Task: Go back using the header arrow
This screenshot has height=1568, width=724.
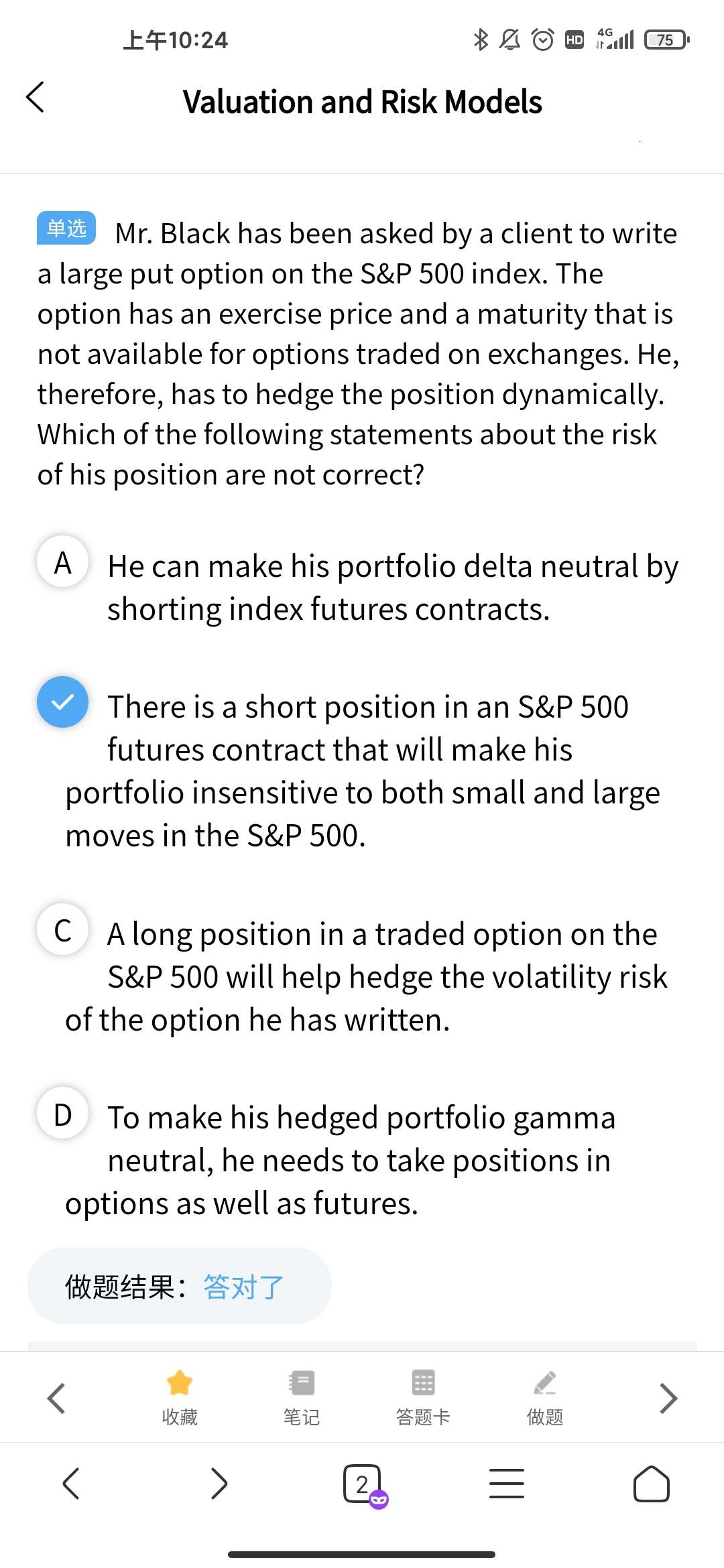Action: coord(36,98)
